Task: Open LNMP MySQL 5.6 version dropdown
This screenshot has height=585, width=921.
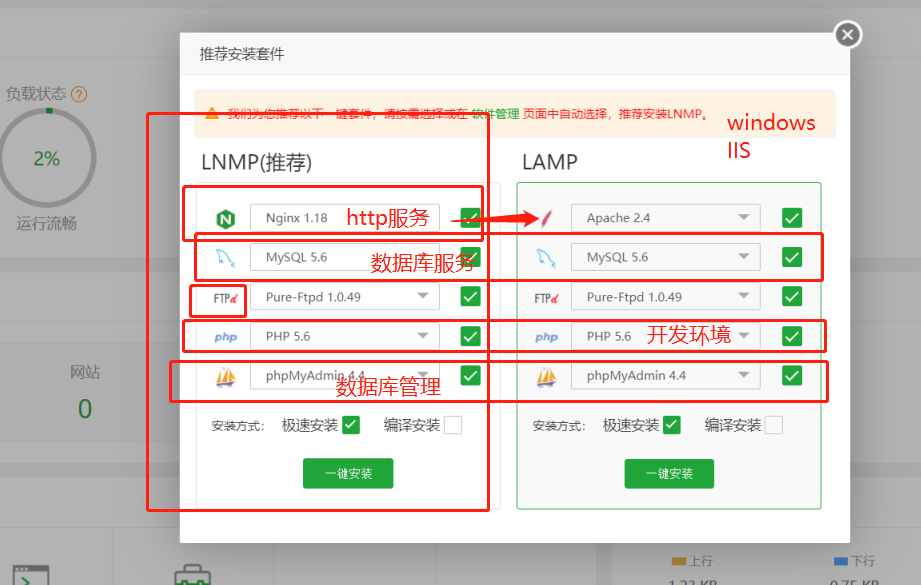Action: (345, 257)
